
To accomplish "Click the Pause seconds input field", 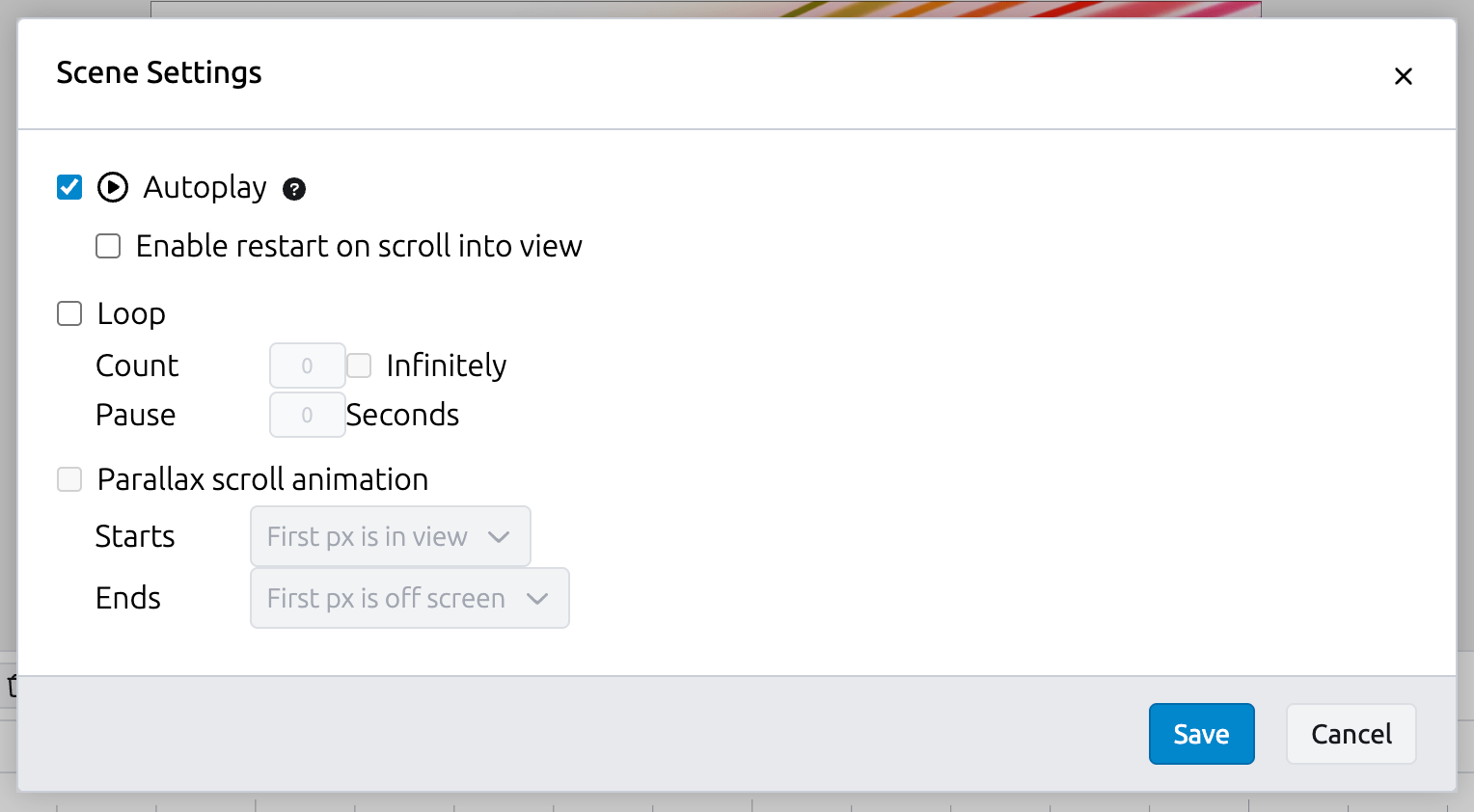I will (x=307, y=415).
